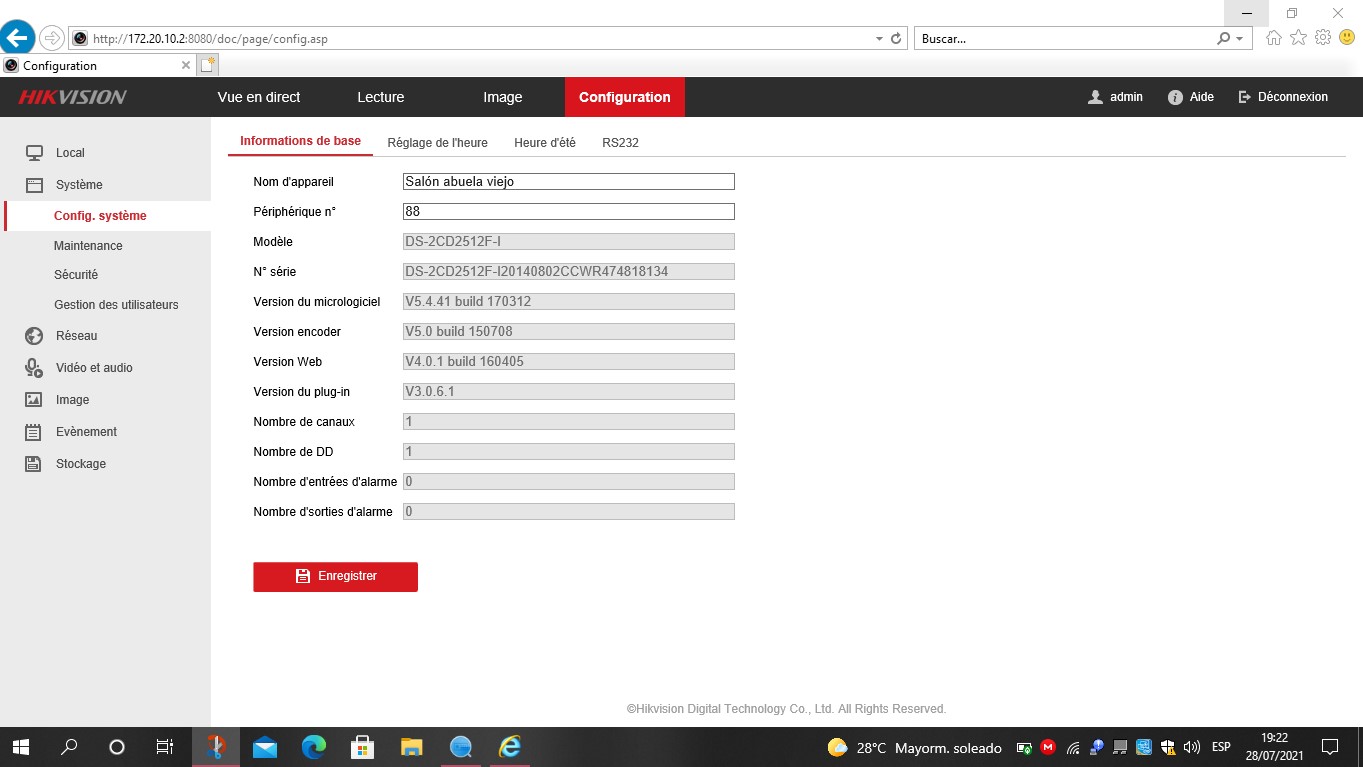Screen dimensions: 1363x767
Task: Click inside the Nom d'appareil field
Action: (x=567, y=181)
